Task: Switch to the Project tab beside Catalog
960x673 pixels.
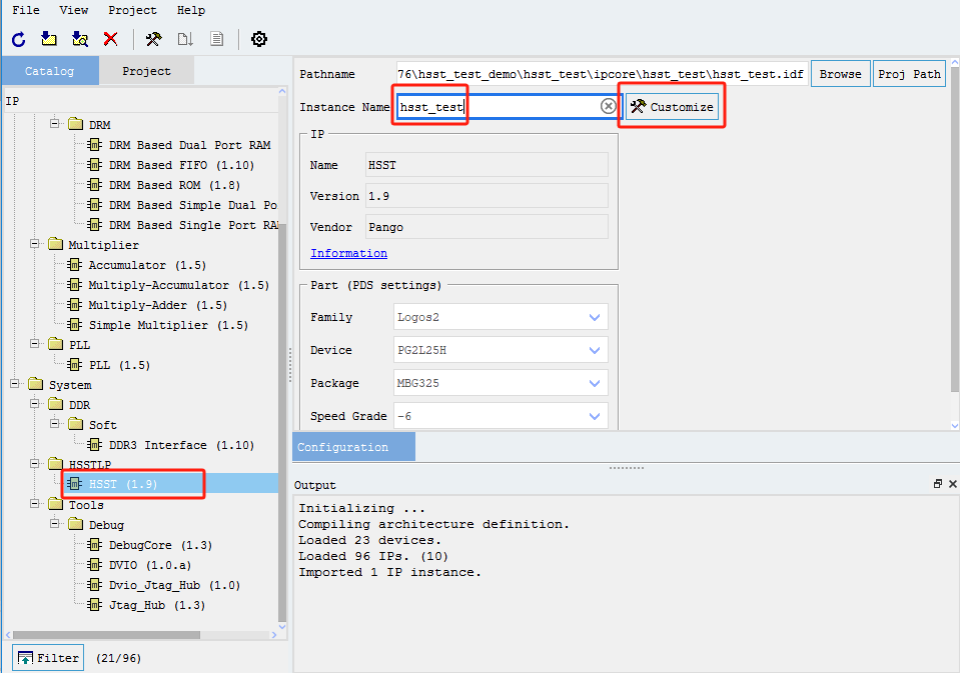Action: click(146, 71)
